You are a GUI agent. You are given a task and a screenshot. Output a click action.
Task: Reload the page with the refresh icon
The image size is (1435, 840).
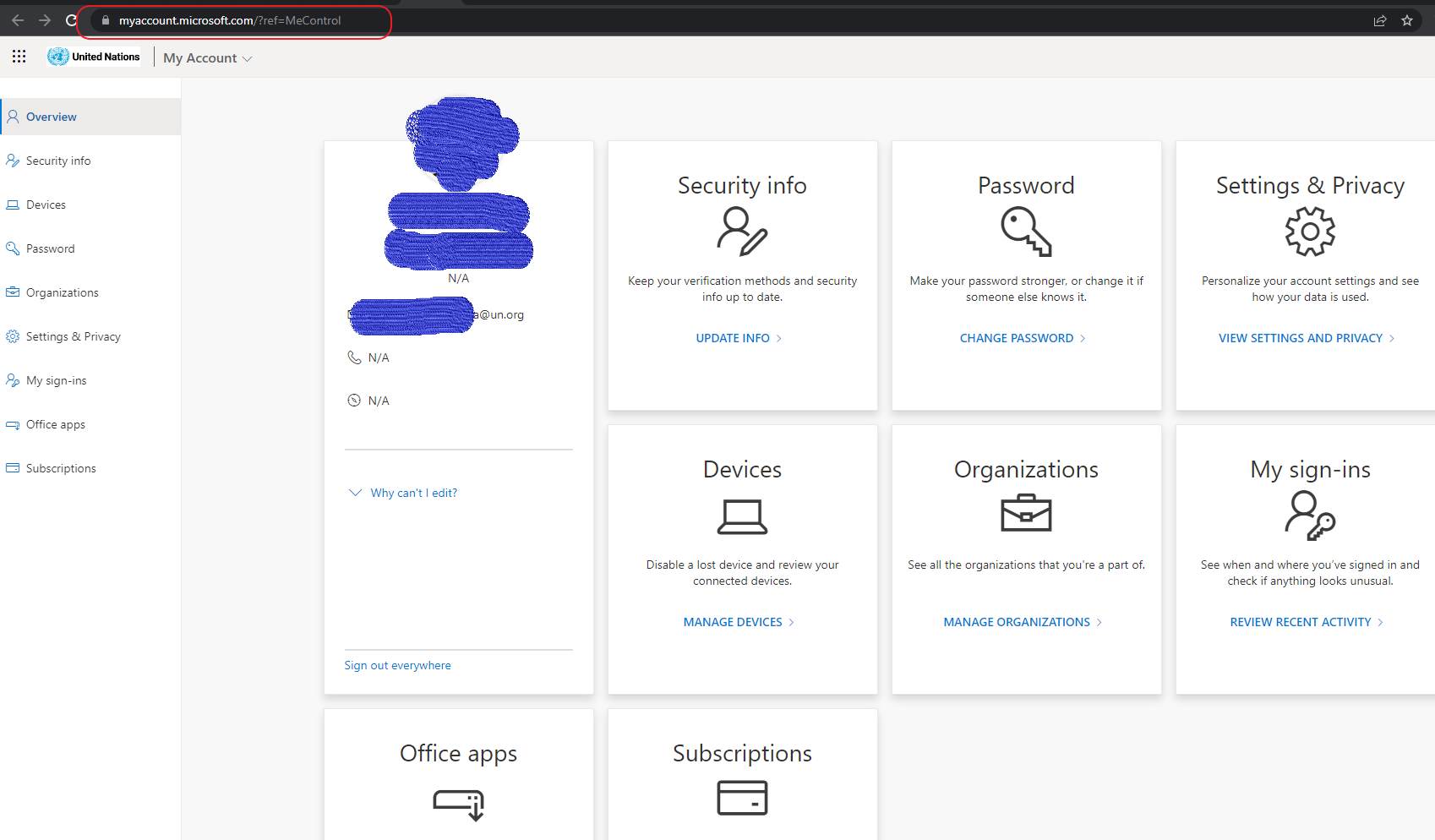point(71,20)
